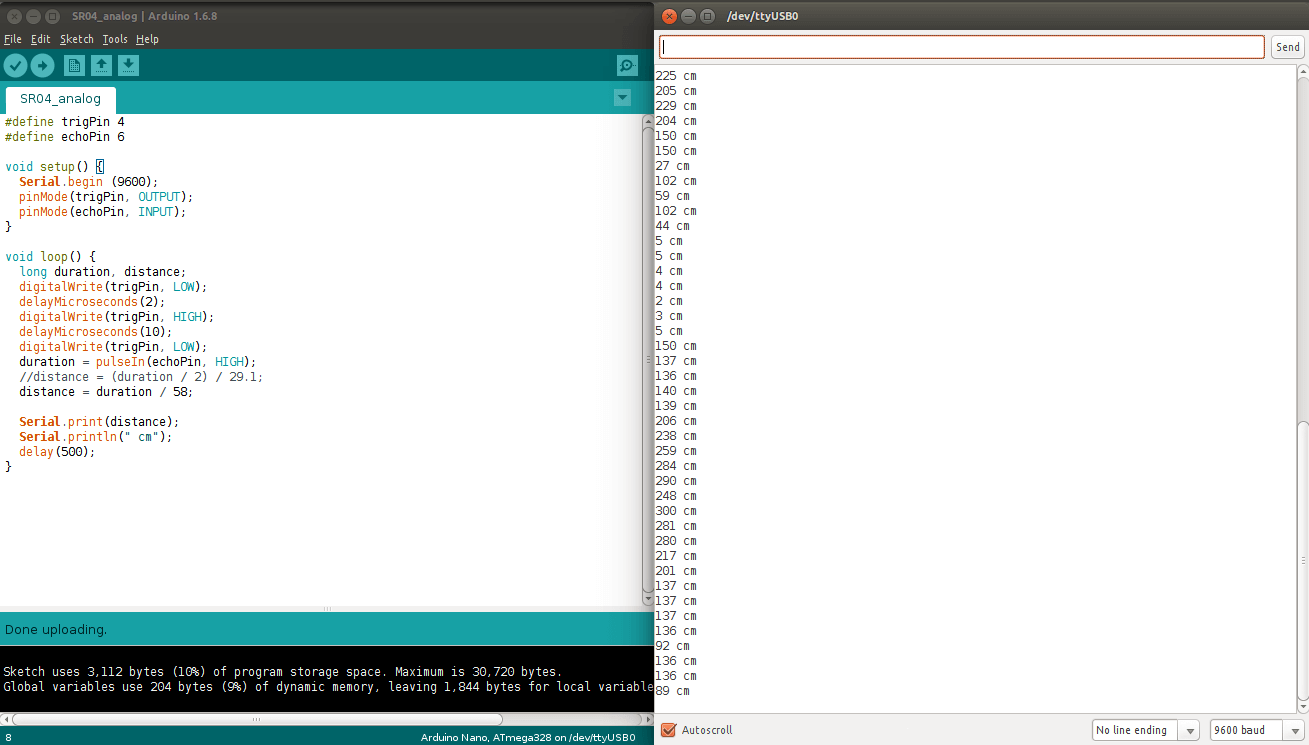This screenshot has width=1309, height=745.
Task: Click the 'pinMode(trigPin, OUTPUT);' line
Action: tap(106, 196)
